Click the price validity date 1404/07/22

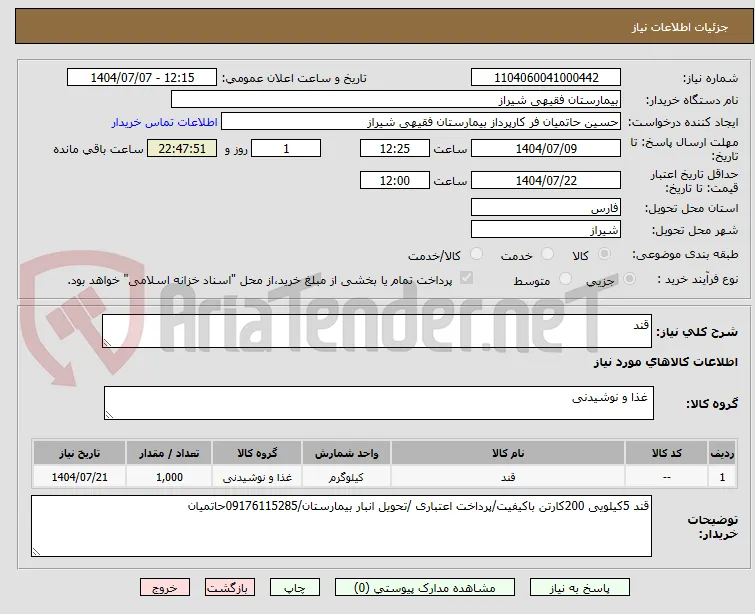pos(546,181)
